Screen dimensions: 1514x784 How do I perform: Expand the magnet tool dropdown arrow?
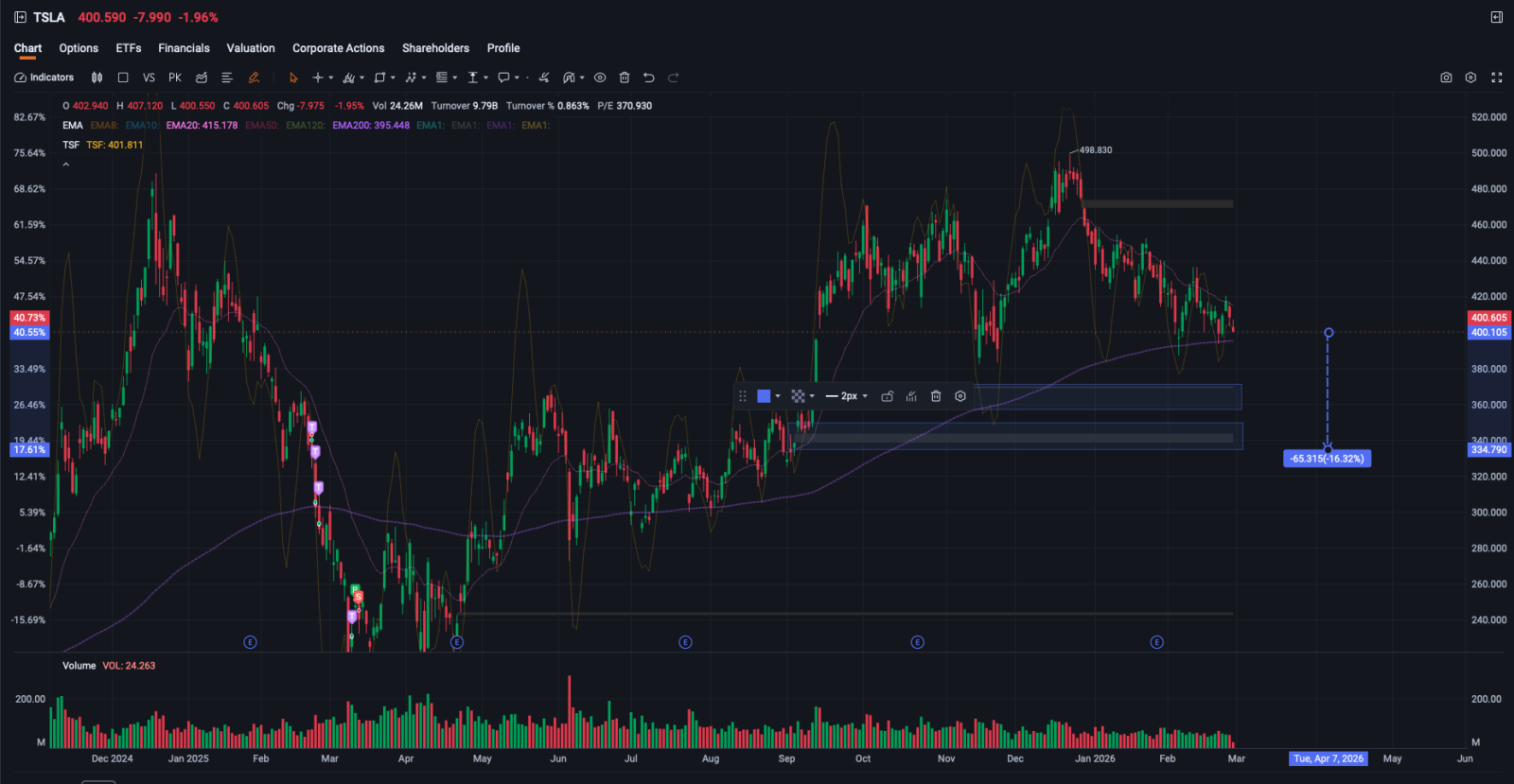click(x=582, y=78)
